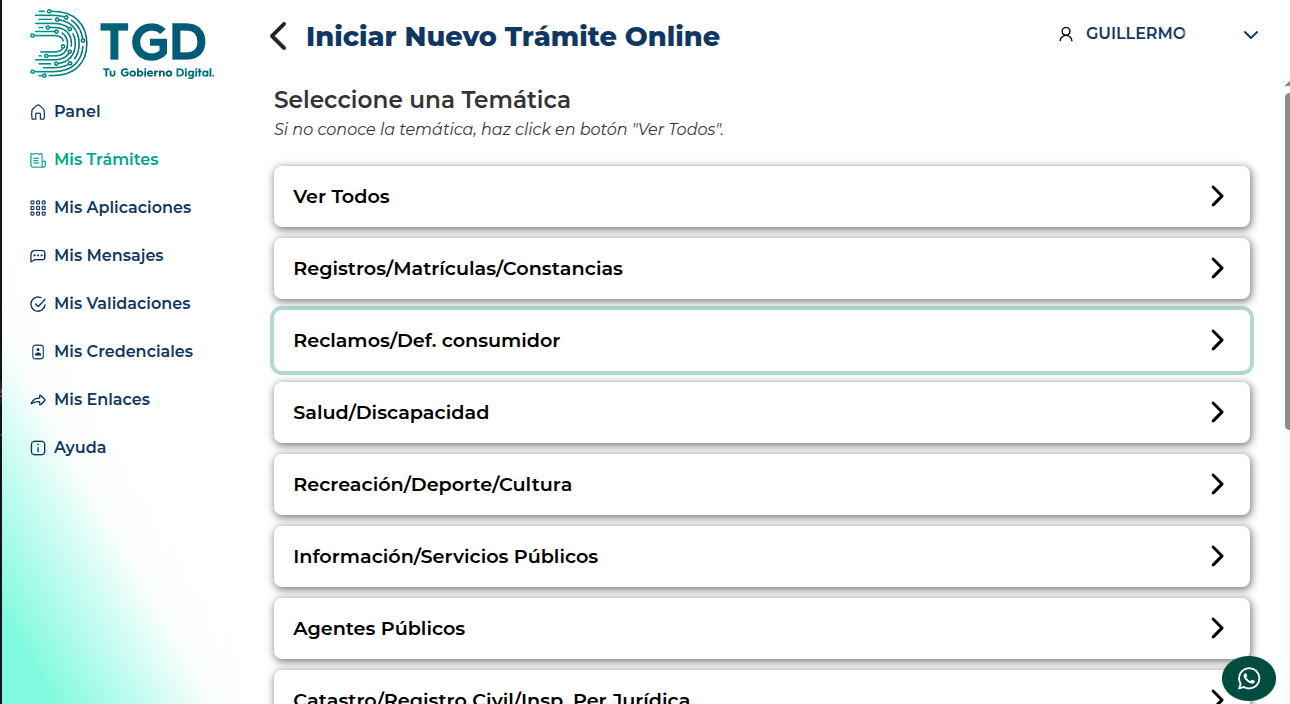Select the Registros/Matrículas/Constancias category

[x=762, y=268]
